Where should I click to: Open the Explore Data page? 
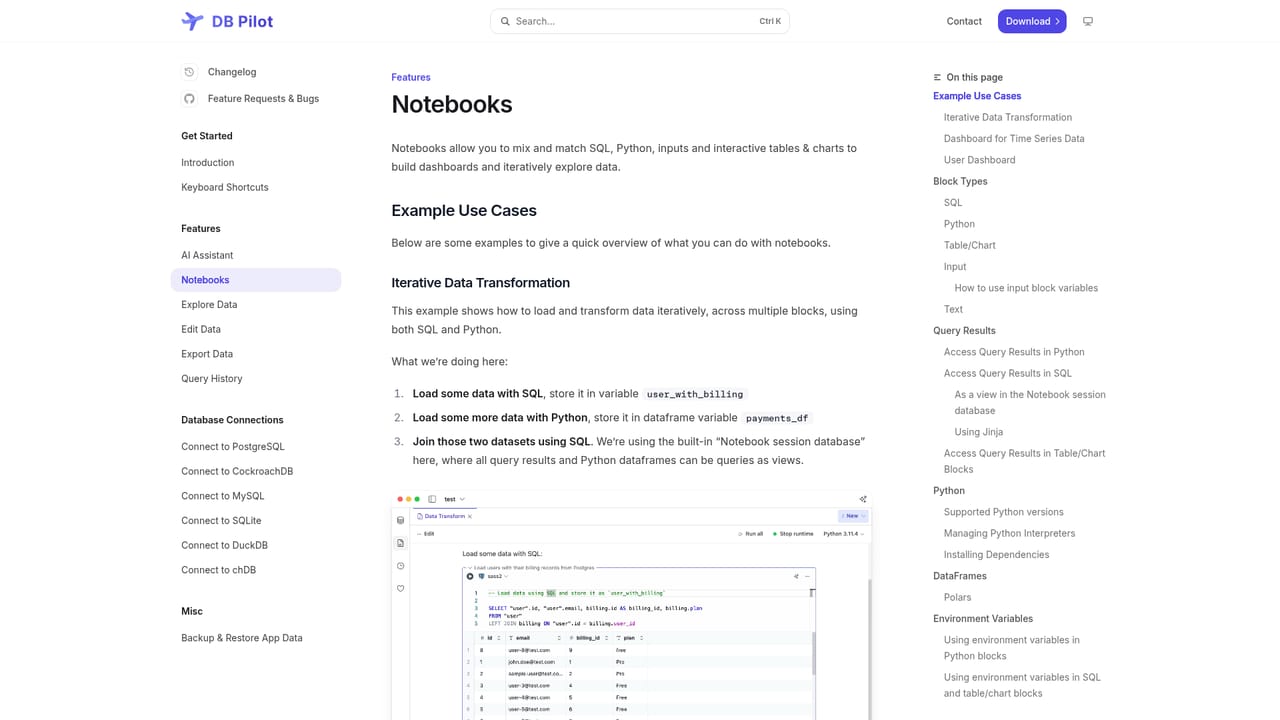pyautogui.click(x=209, y=305)
